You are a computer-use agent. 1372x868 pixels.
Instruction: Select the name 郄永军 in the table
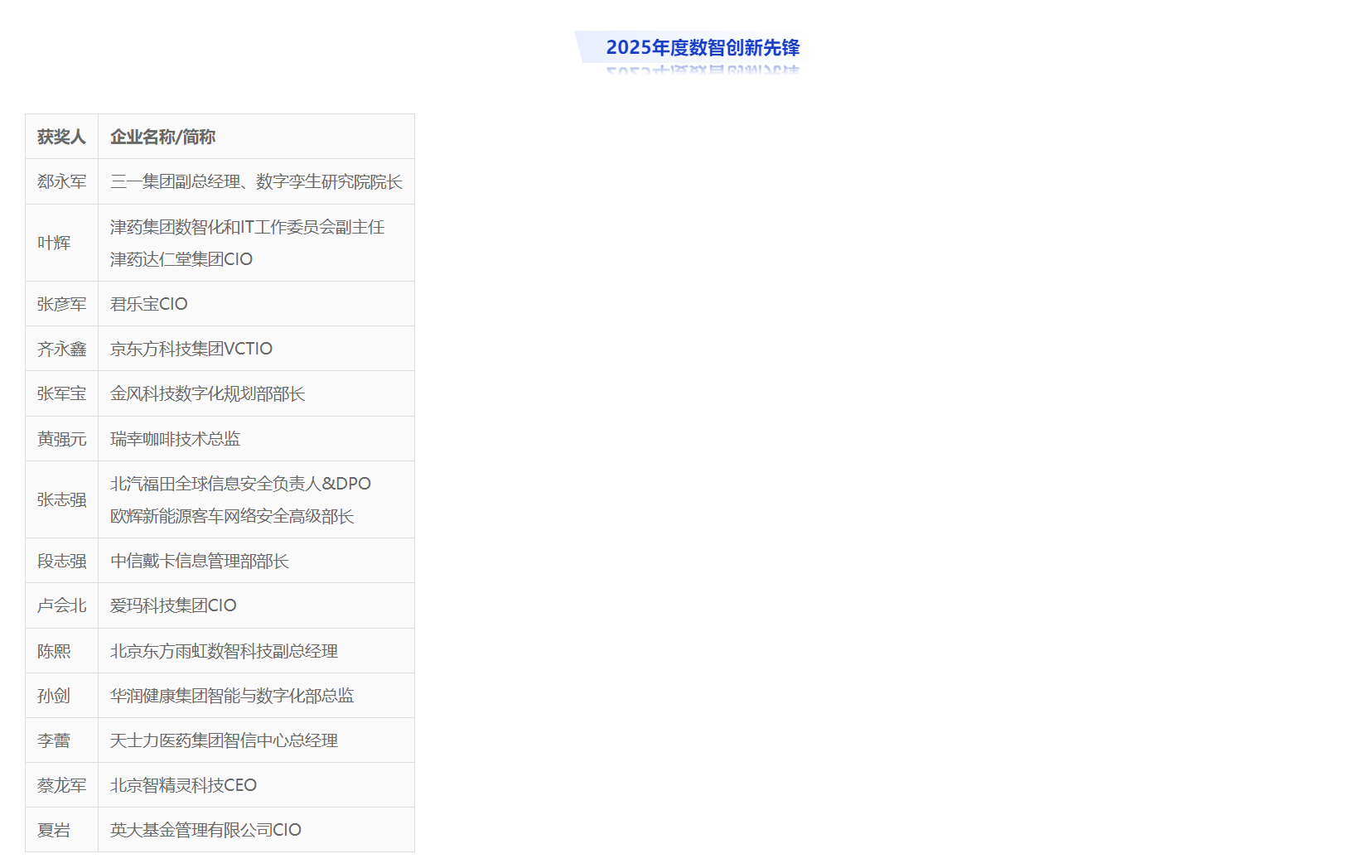61,181
